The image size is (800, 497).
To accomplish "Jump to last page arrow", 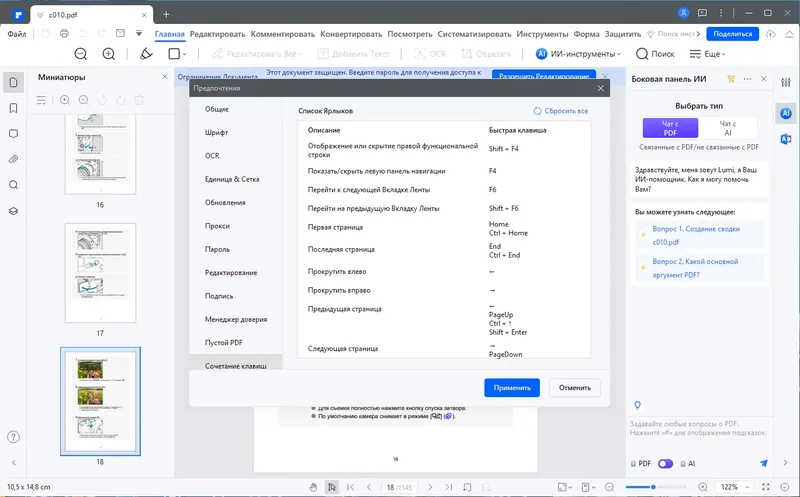I will tap(448, 487).
